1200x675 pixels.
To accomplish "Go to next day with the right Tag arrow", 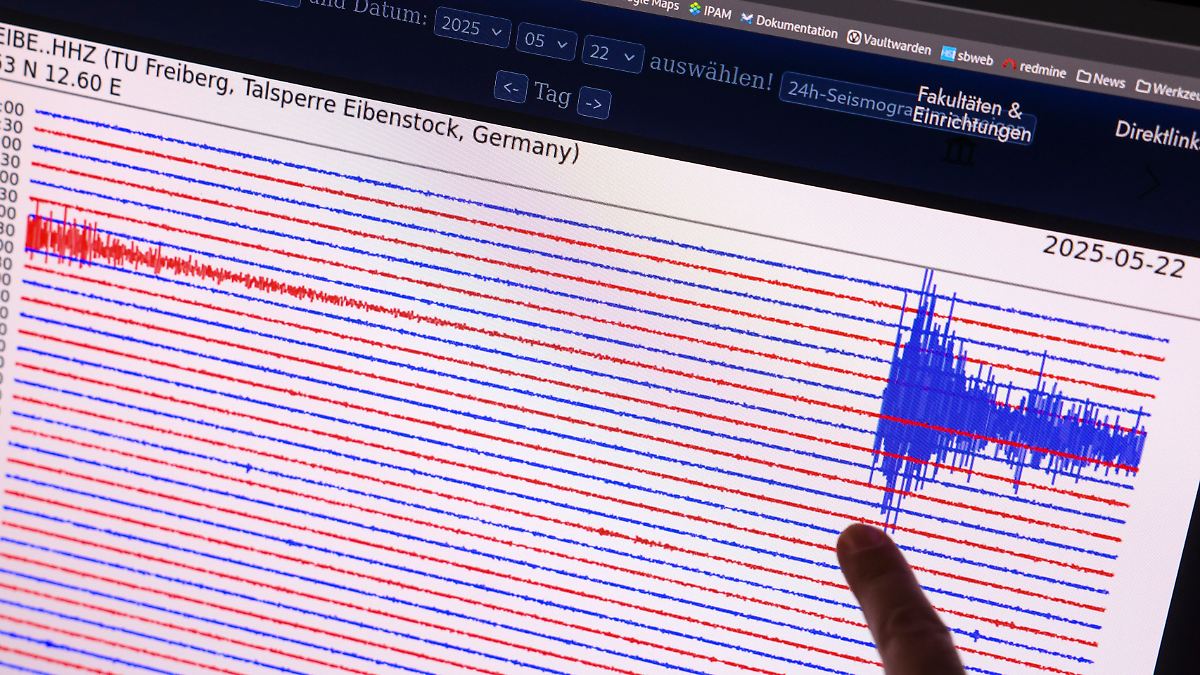I will [x=596, y=102].
